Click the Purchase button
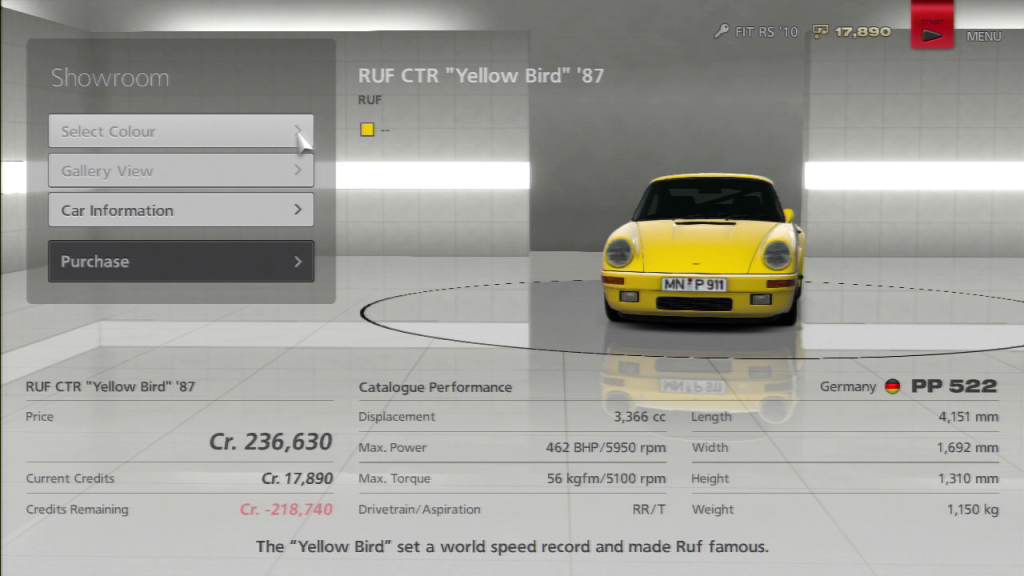The height and width of the screenshot is (576, 1024). [181, 261]
